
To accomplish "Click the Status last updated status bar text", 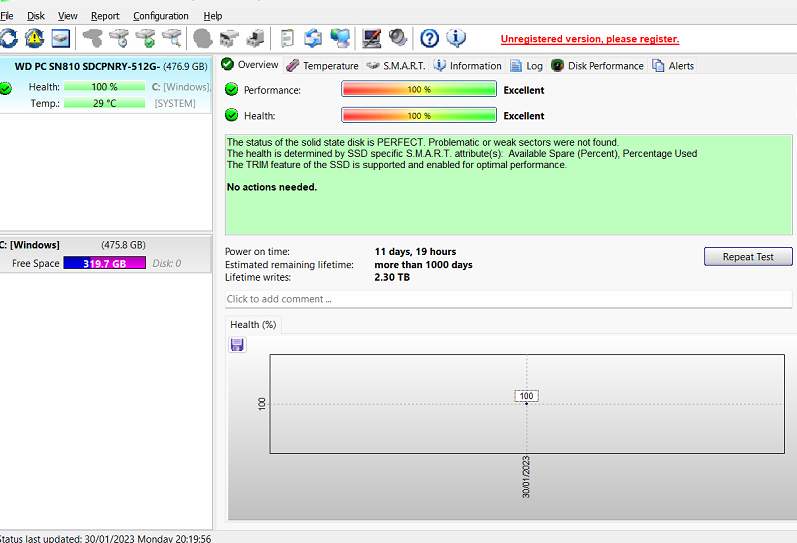I will [105, 538].
